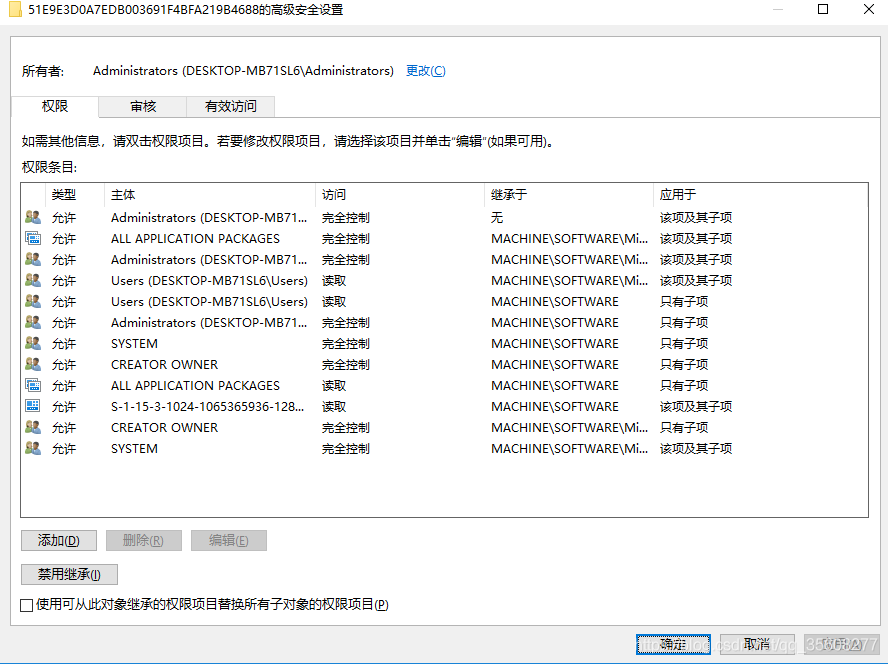The width and height of the screenshot is (888, 664).
Task: Click the package icon beside ALL APPLICATION PACKAGES full control entry
Action: [x=33, y=238]
